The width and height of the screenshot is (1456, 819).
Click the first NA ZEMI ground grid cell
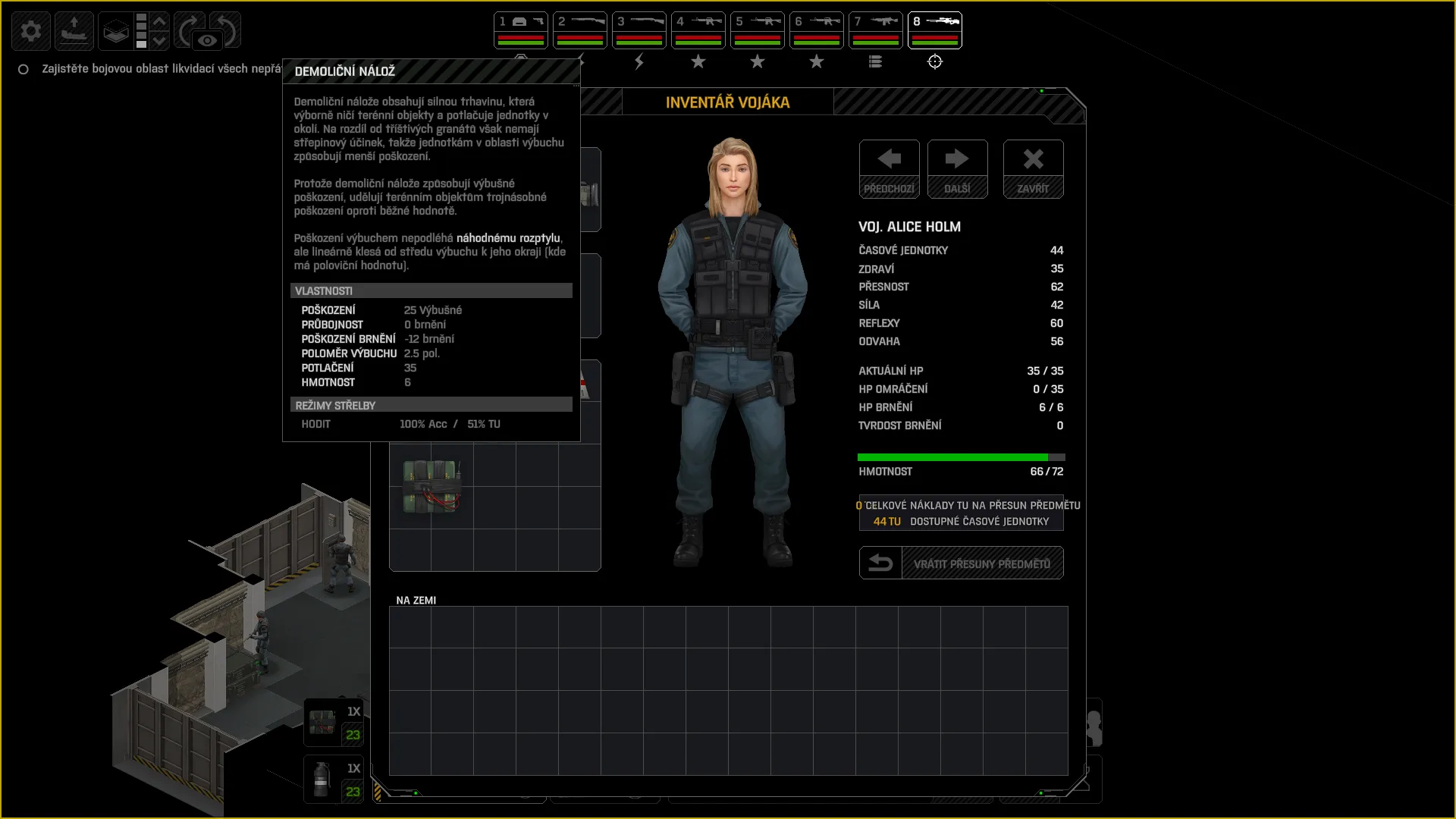[410, 627]
